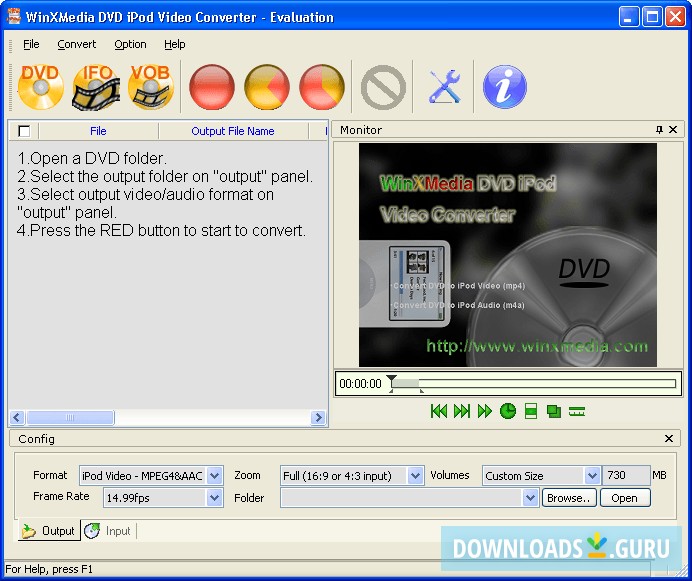Click the red ball with yellow wedge
The height and width of the screenshot is (581, 692).
pos(322,87)
